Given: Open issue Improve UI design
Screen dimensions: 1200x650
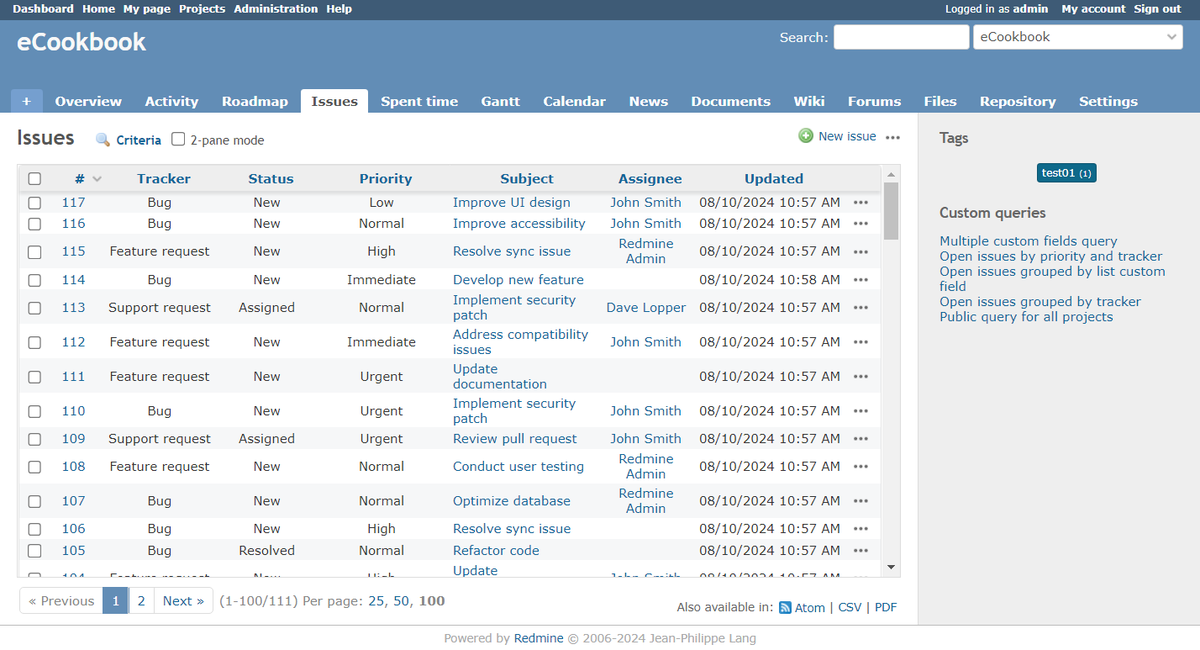Looking at the screenshot, I should (x=511, y=202).
